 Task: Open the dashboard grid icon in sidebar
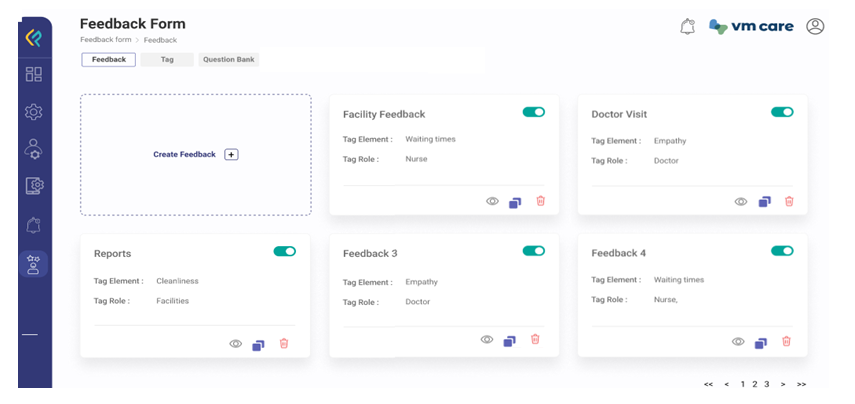tap(34, 74)
